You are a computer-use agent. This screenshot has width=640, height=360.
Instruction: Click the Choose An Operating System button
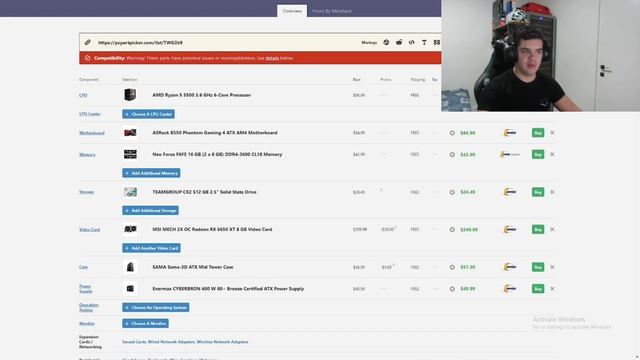pyautogui.click(x=156, y=307)
